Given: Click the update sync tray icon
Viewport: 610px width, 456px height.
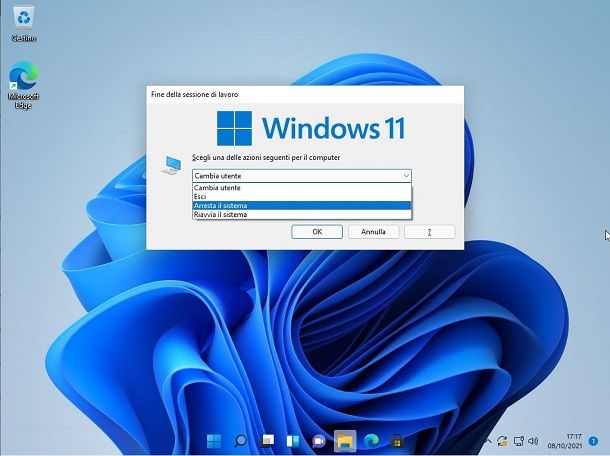Looking at the screenshot, I should pyautogui.click(x=502, y=441).
